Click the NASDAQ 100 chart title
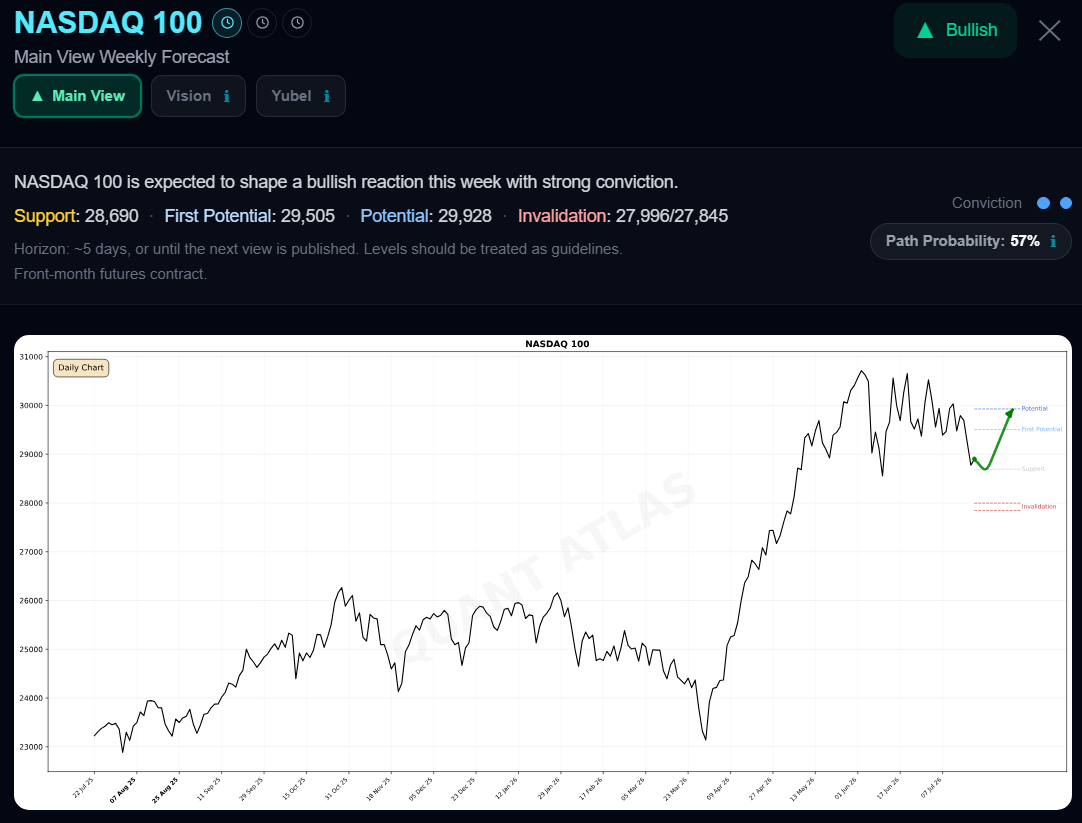Image resolution: width=1082 pixels, height=823 pixels. point(558,344)
